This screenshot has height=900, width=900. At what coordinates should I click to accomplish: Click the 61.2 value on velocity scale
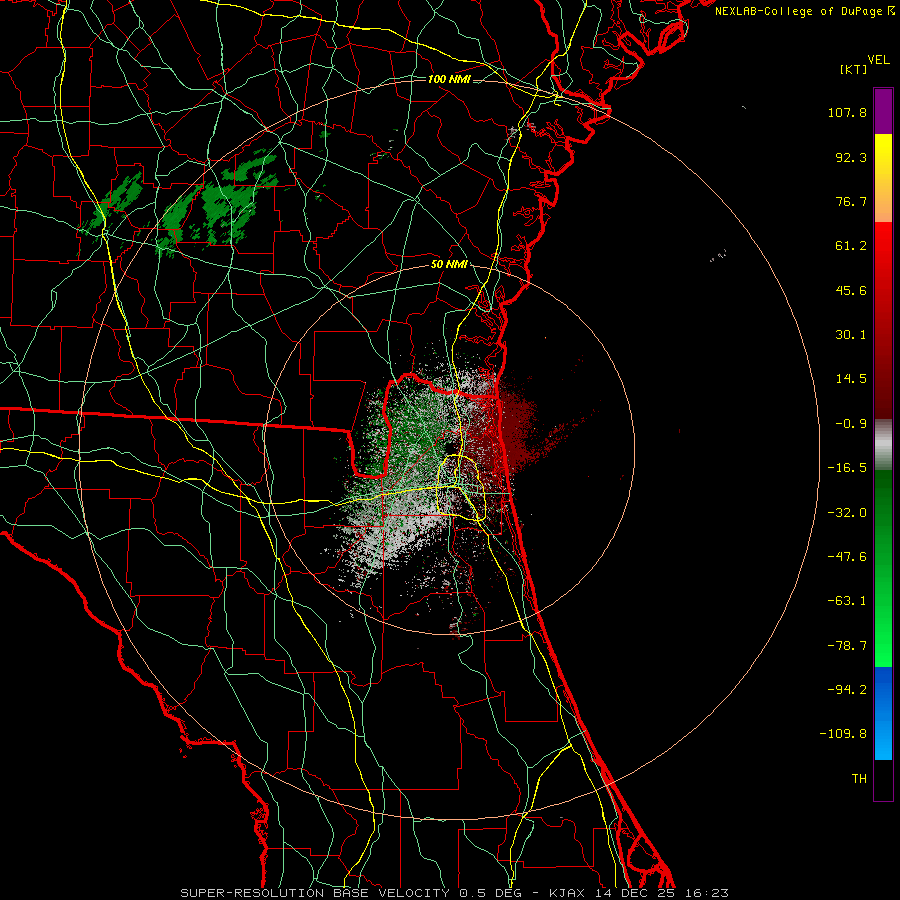[x=851, y=246]
